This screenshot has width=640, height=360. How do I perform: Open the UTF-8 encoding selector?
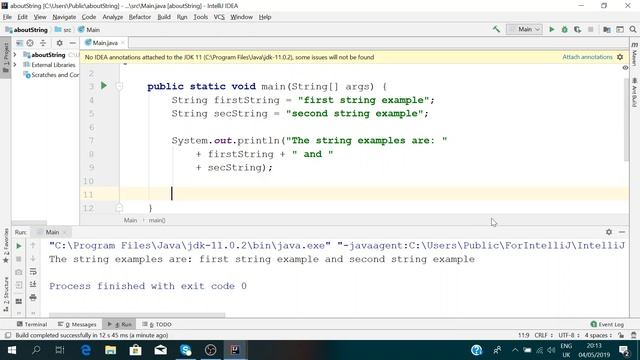tap(569, 335)
